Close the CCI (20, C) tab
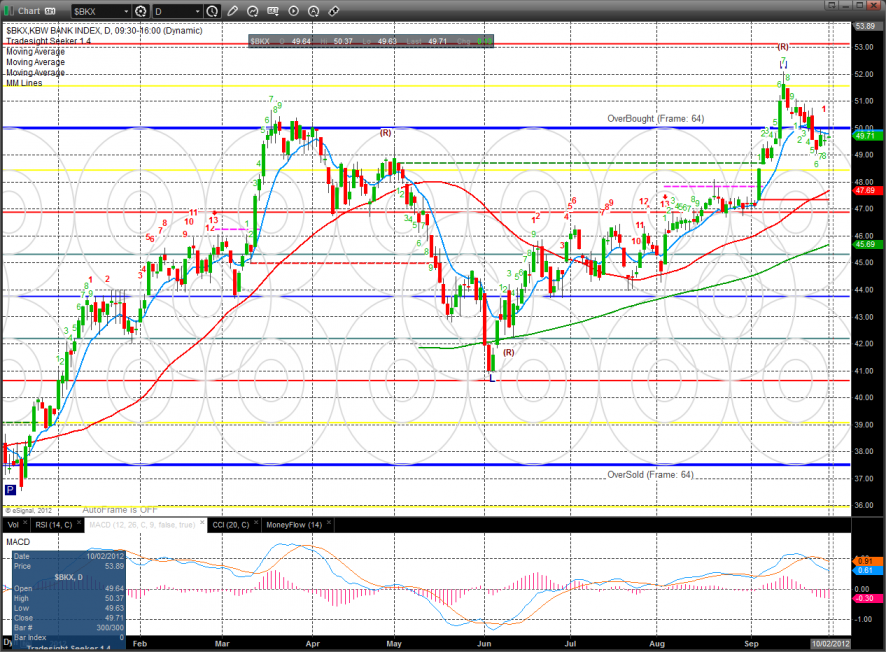Screen dimensions: 886x652 tap(256, 523)
